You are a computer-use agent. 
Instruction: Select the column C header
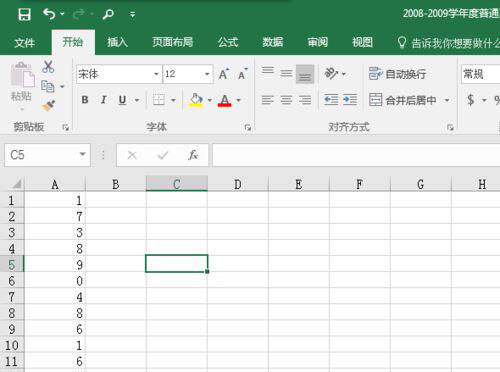click(177, 184)
